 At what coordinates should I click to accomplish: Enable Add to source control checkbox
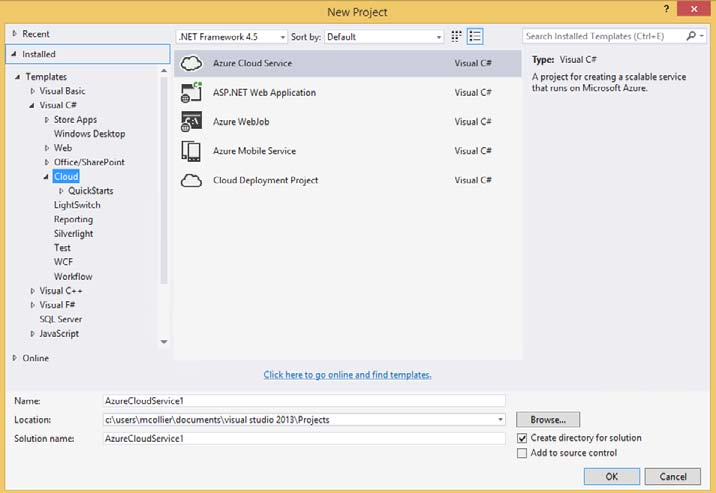coord(522,453)
